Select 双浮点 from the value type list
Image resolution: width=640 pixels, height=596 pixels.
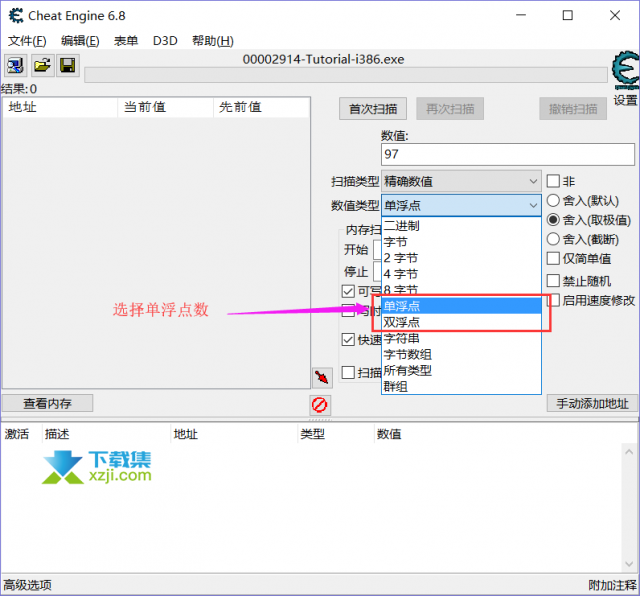coord(461,322)
